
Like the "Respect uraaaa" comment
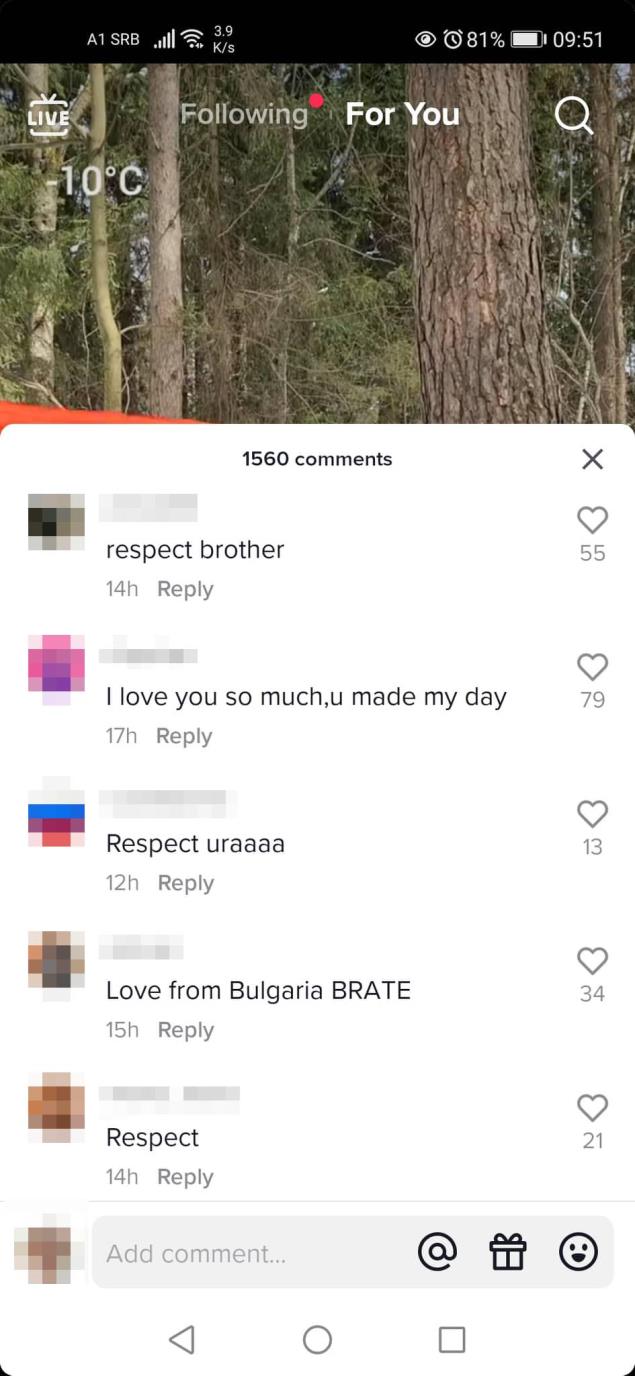tap(592, 814)
